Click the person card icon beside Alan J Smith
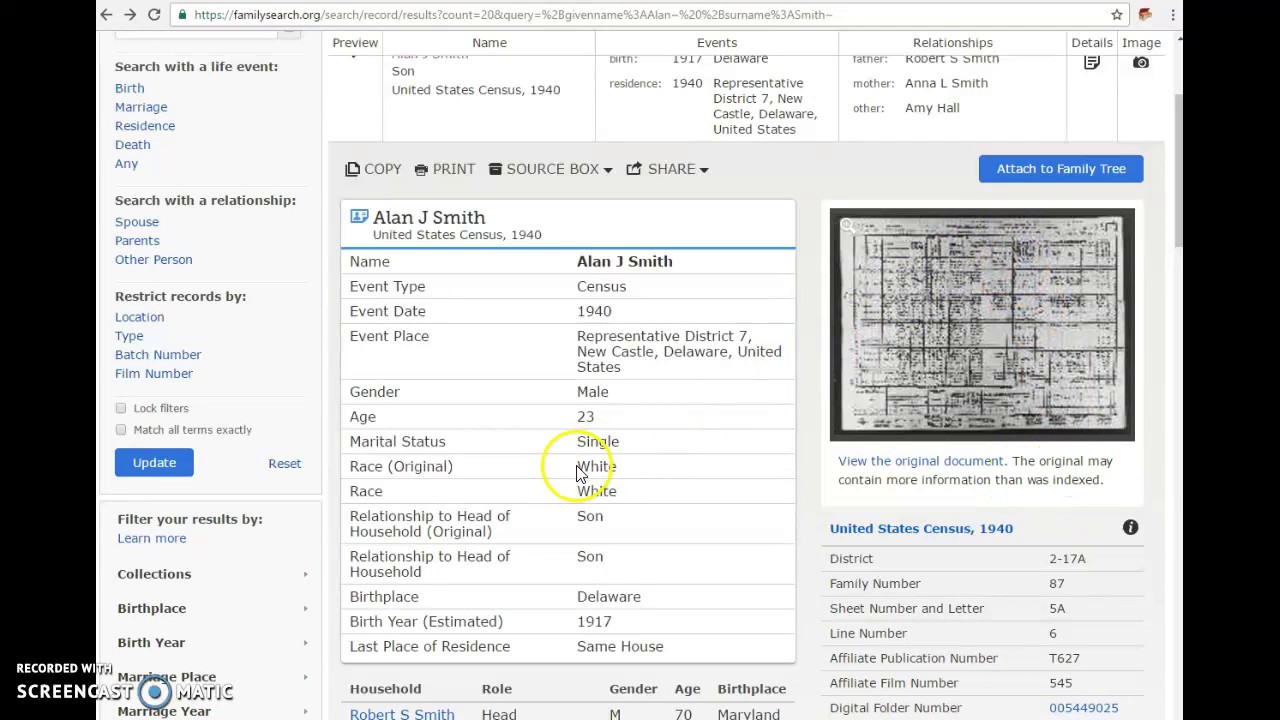Image resolution: width=1280 pixels, height=720 pixels. 359,217
